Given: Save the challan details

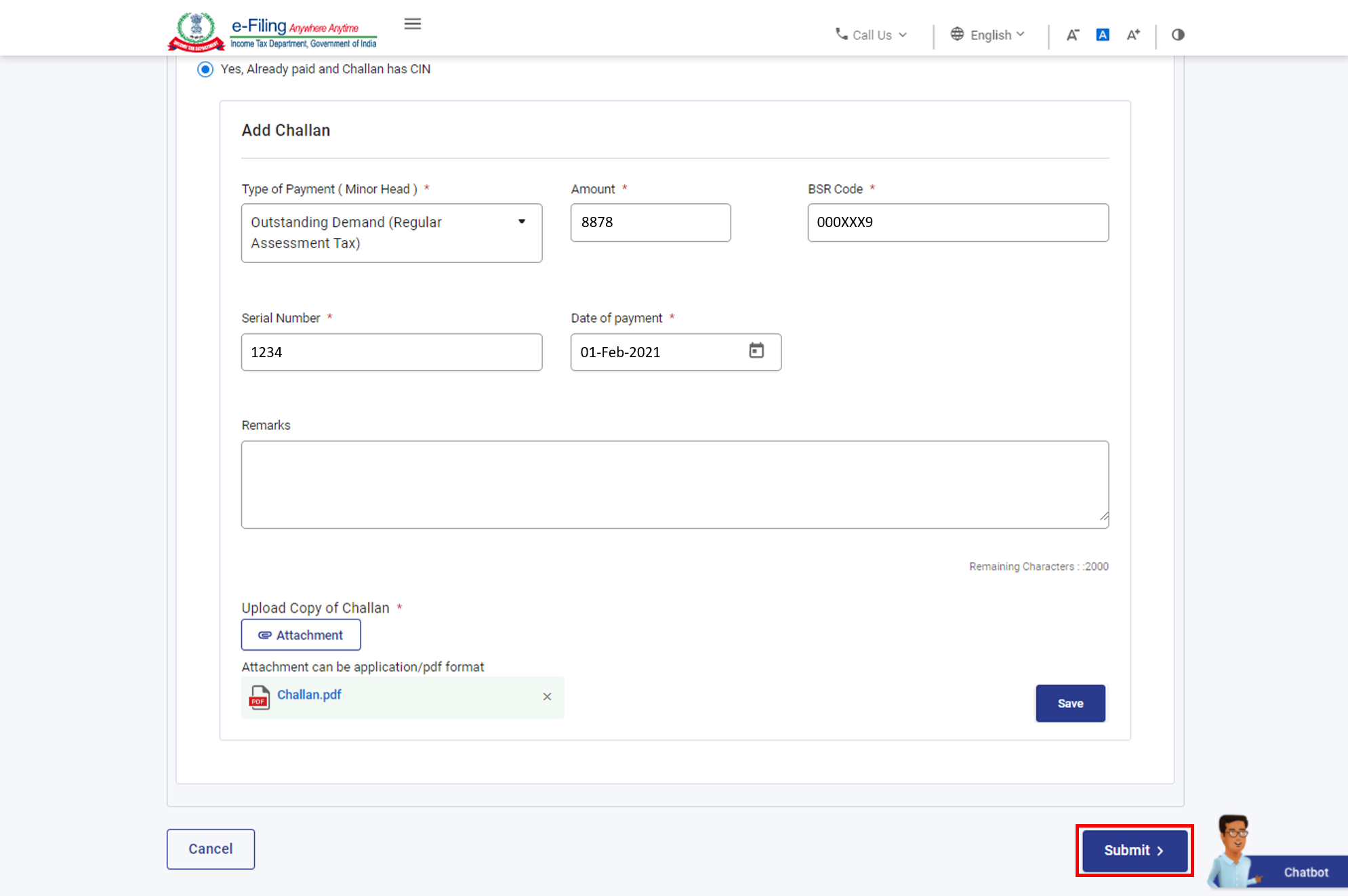Looking at the screenshot, I should point(1070,704).
